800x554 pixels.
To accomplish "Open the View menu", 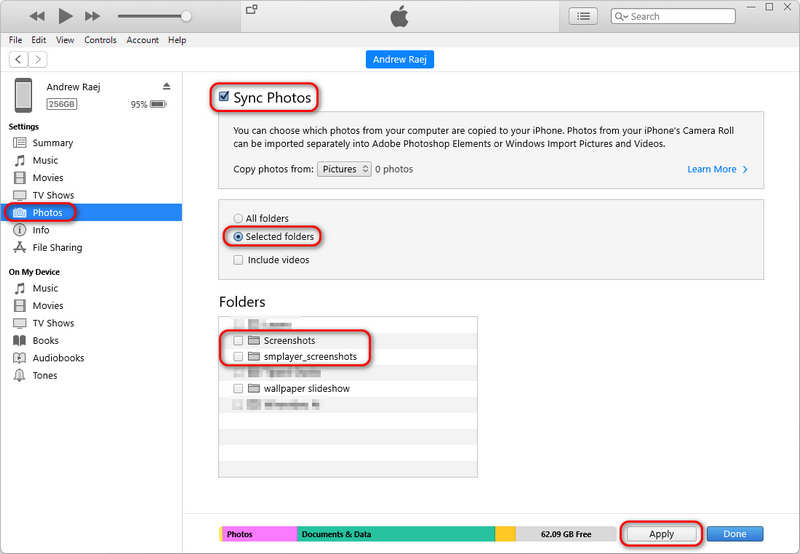I will pyautogui.click(x=65, y=40).
